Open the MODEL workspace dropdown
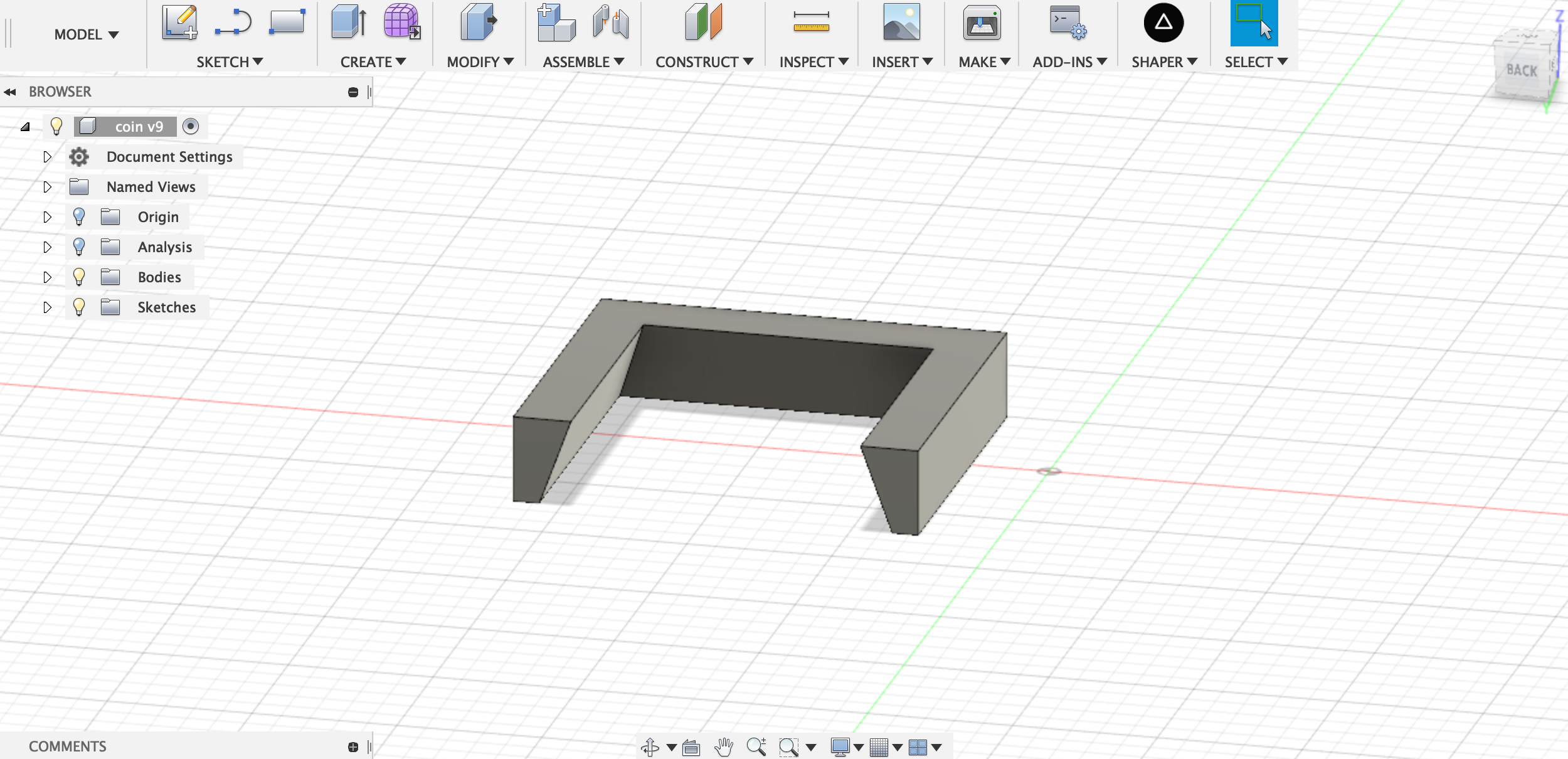Image resolution: width=1568 pixels, height=759 pixels. [x=87, y=34]
